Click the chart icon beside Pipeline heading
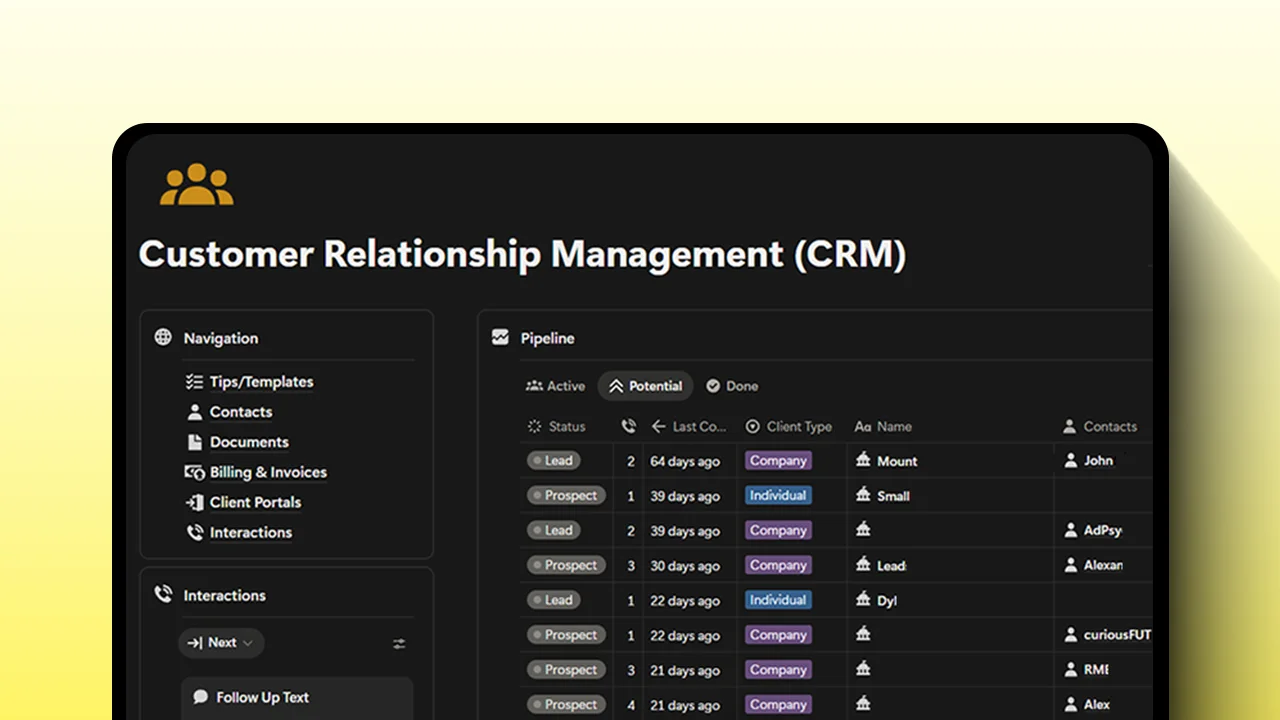The height and width of the screenshot is (720, 1280). [x=500, y=338]
